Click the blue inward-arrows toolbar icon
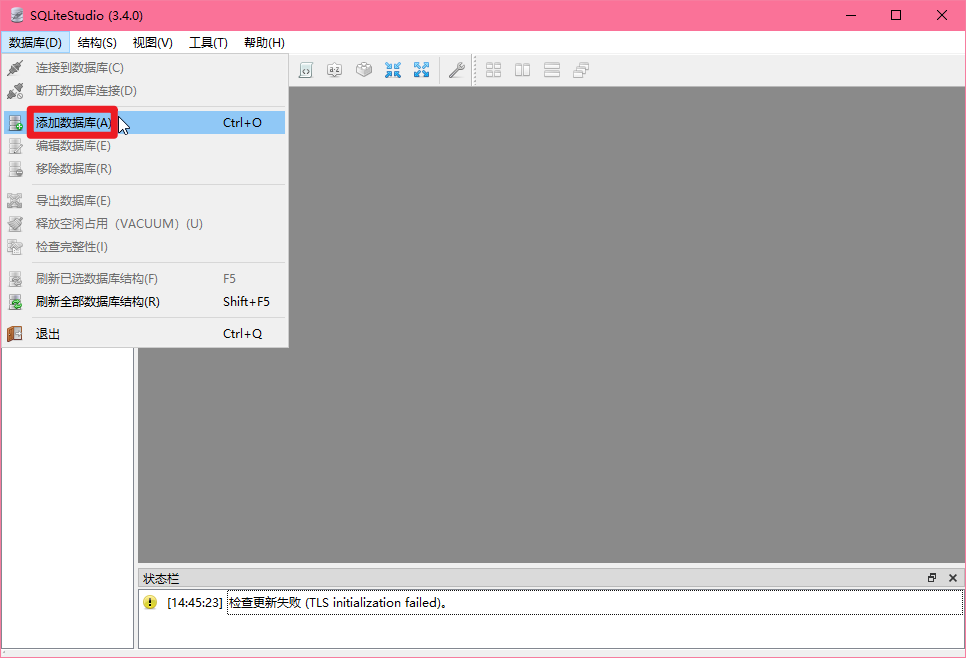This screenshot has width=966, height=658. (392, 70)
